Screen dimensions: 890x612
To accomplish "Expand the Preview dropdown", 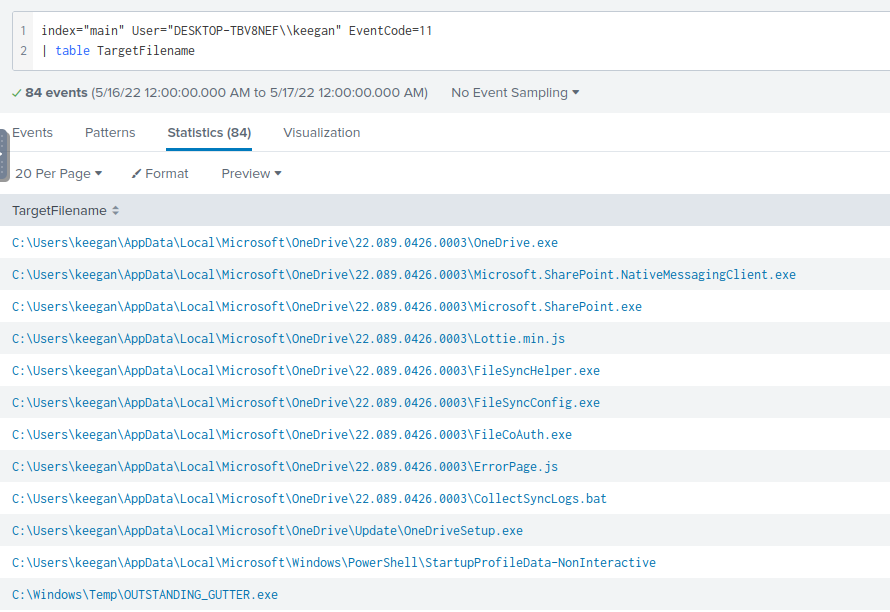I will point(251,174).
